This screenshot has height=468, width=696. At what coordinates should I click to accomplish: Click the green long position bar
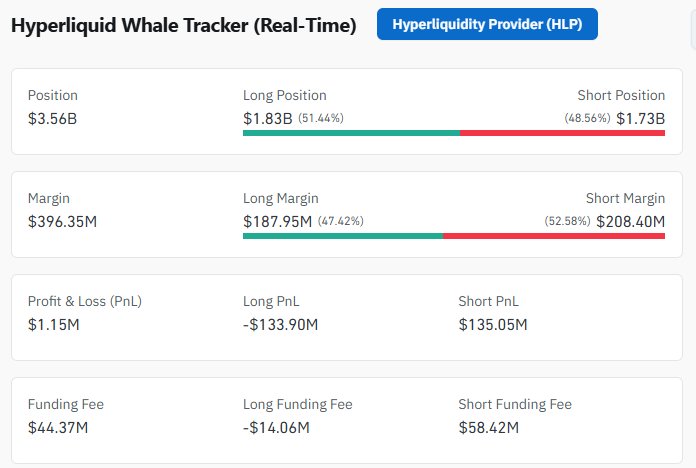point(351,133)
